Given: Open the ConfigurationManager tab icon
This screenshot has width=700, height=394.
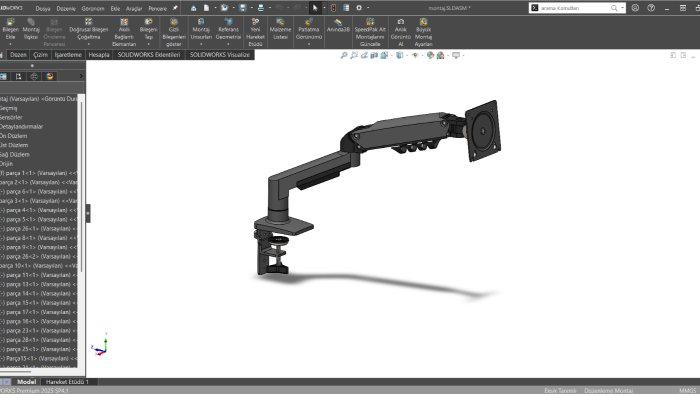Looking at the screenshot, I should [18, 76].
